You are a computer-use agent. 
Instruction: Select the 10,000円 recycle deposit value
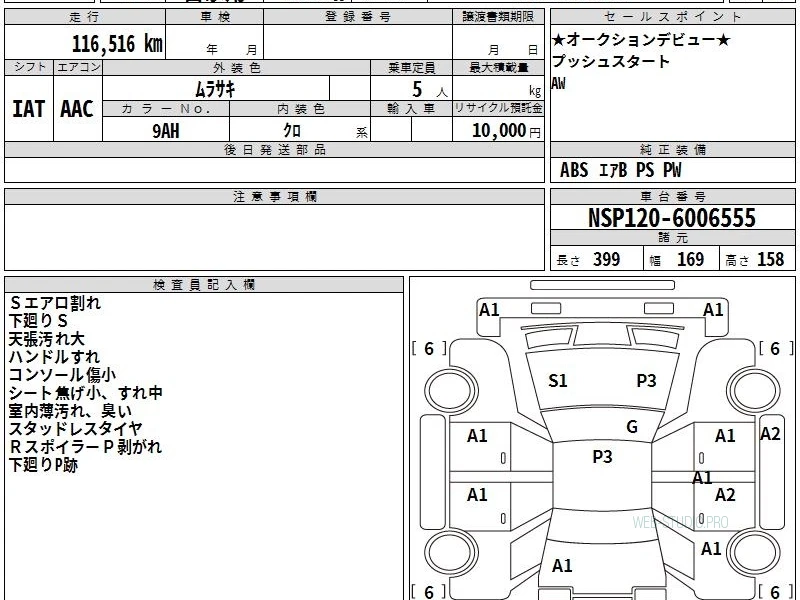coord(506,131)
